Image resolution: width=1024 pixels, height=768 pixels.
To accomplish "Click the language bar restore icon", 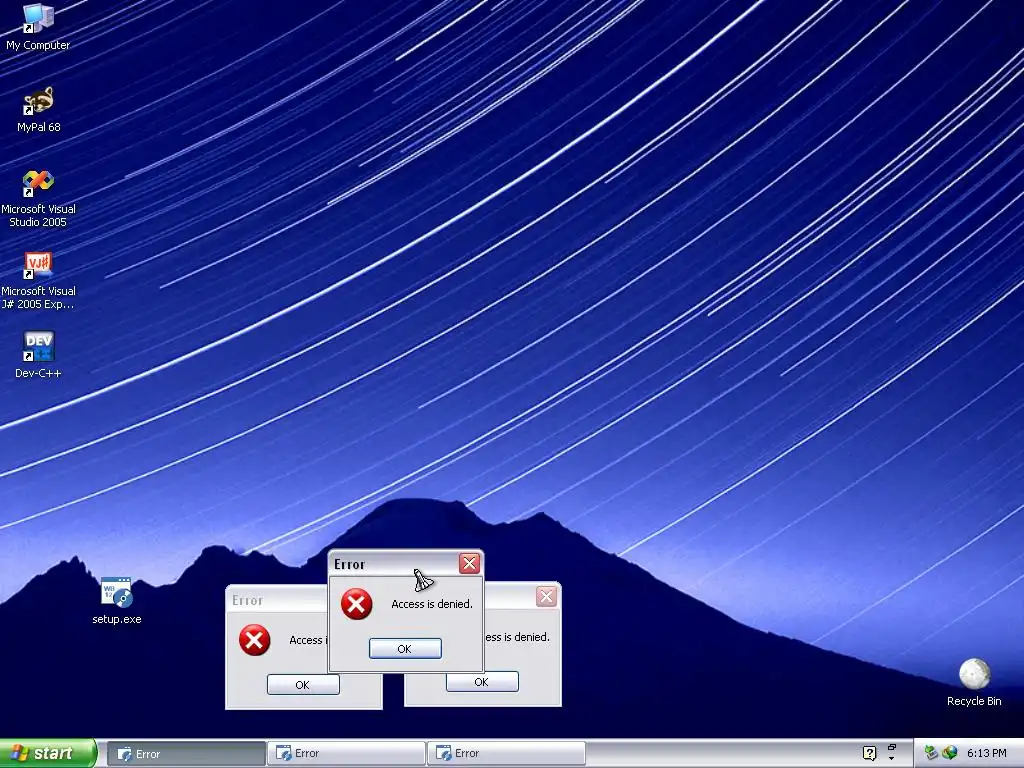I will tap(892, 747).
